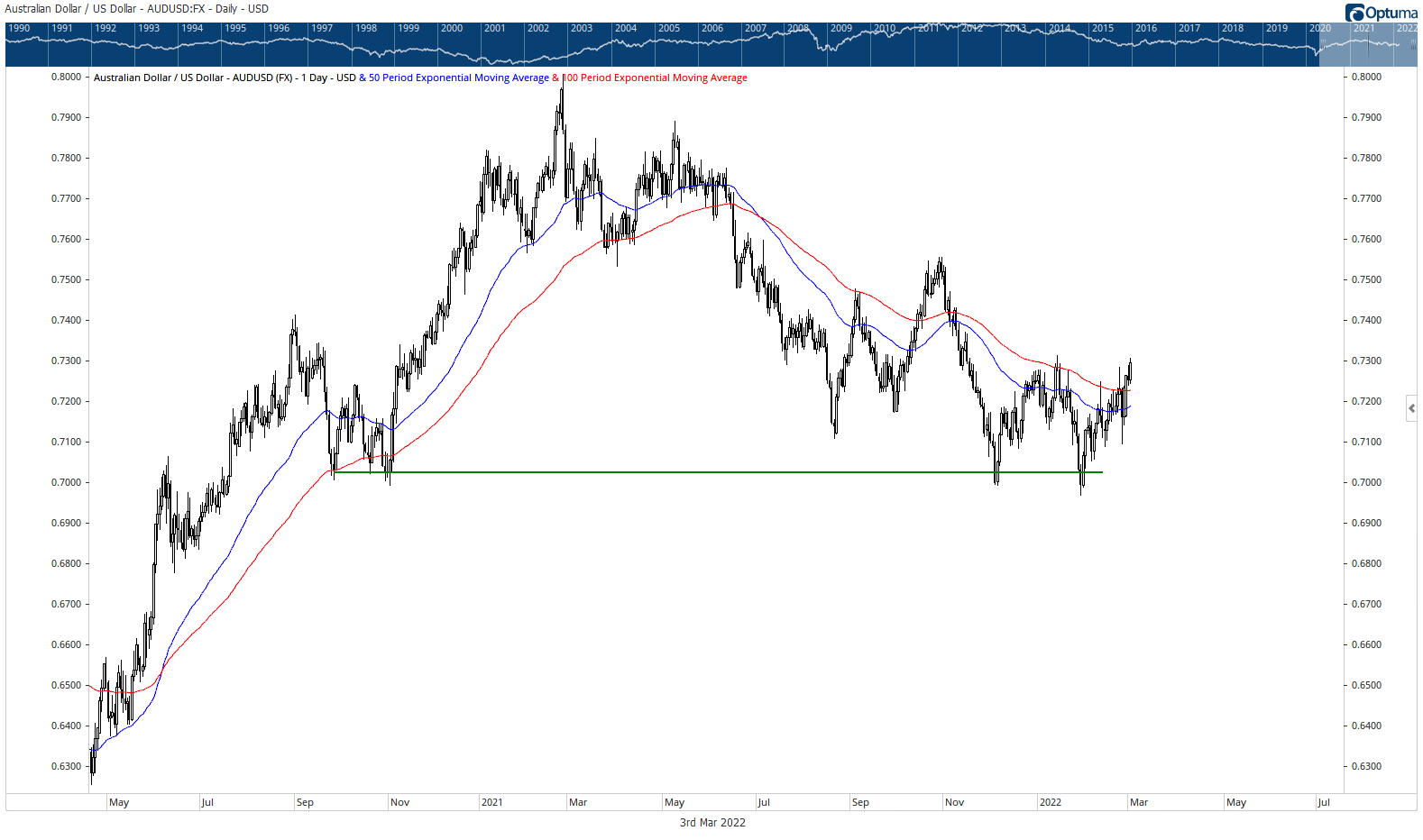This screenshot has height=840, width=1423.
Task: Jump to 2008 in the overview timeline
Action: [x=798, y=28]
